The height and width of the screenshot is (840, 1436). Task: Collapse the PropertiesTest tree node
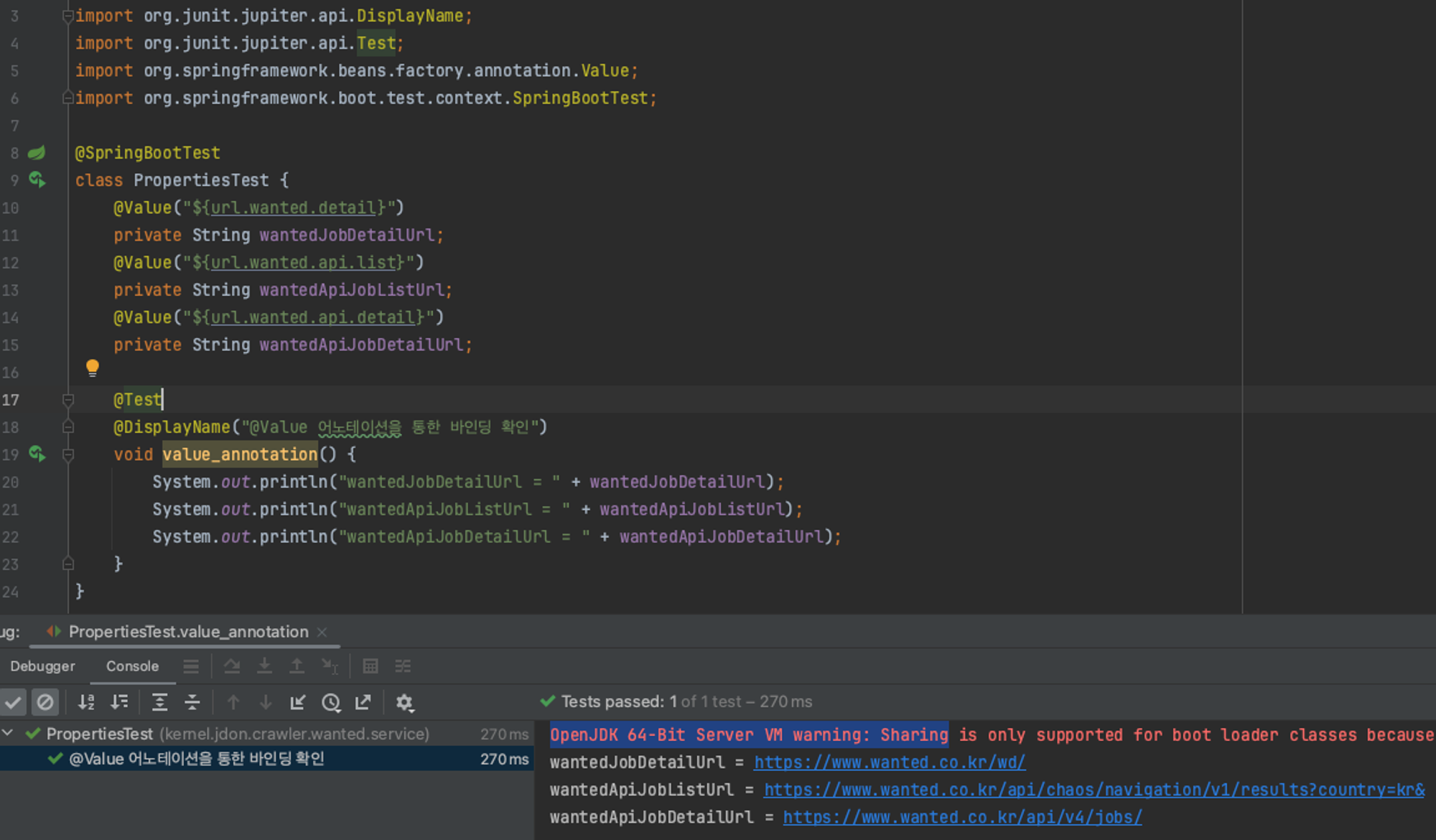(x=8, y=733)
